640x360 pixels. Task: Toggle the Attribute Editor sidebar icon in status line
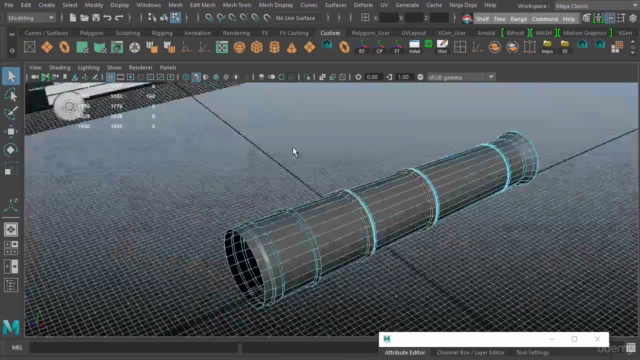click(x=610, y=18)
